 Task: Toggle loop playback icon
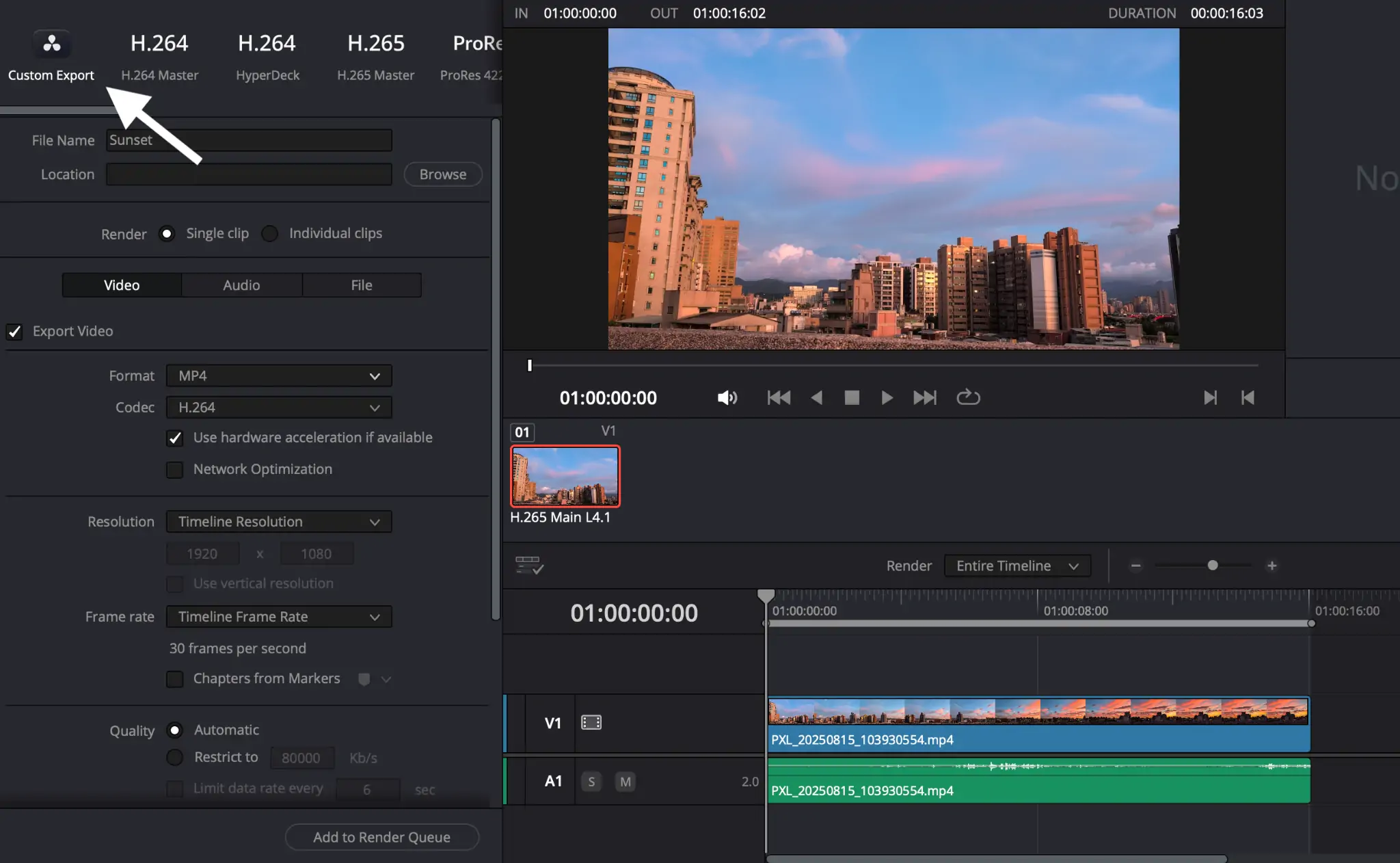click(968, 397)
